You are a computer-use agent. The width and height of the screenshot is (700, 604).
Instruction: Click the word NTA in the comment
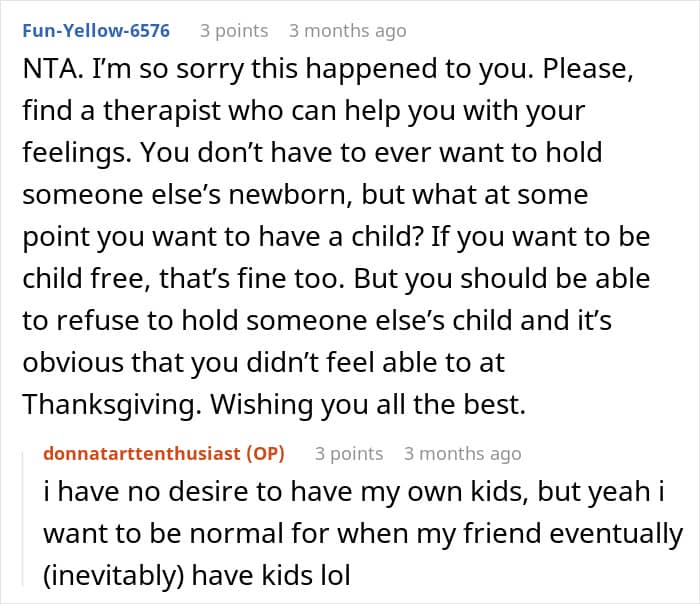tap(49, 69)
